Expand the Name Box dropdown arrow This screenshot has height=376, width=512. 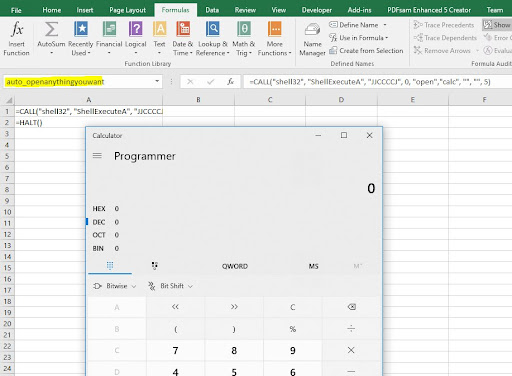point(157,82)
